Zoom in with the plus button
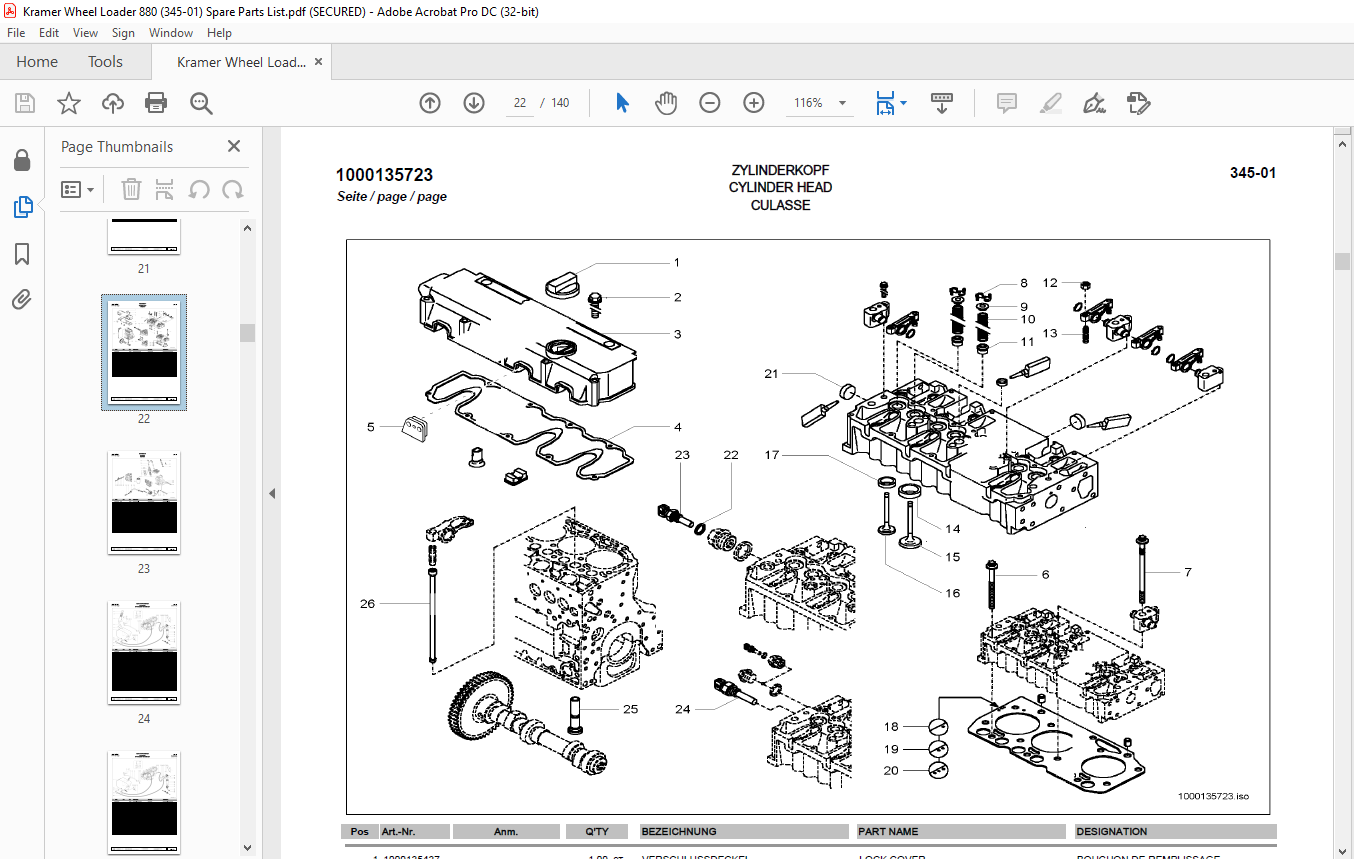 coord(754,103)
